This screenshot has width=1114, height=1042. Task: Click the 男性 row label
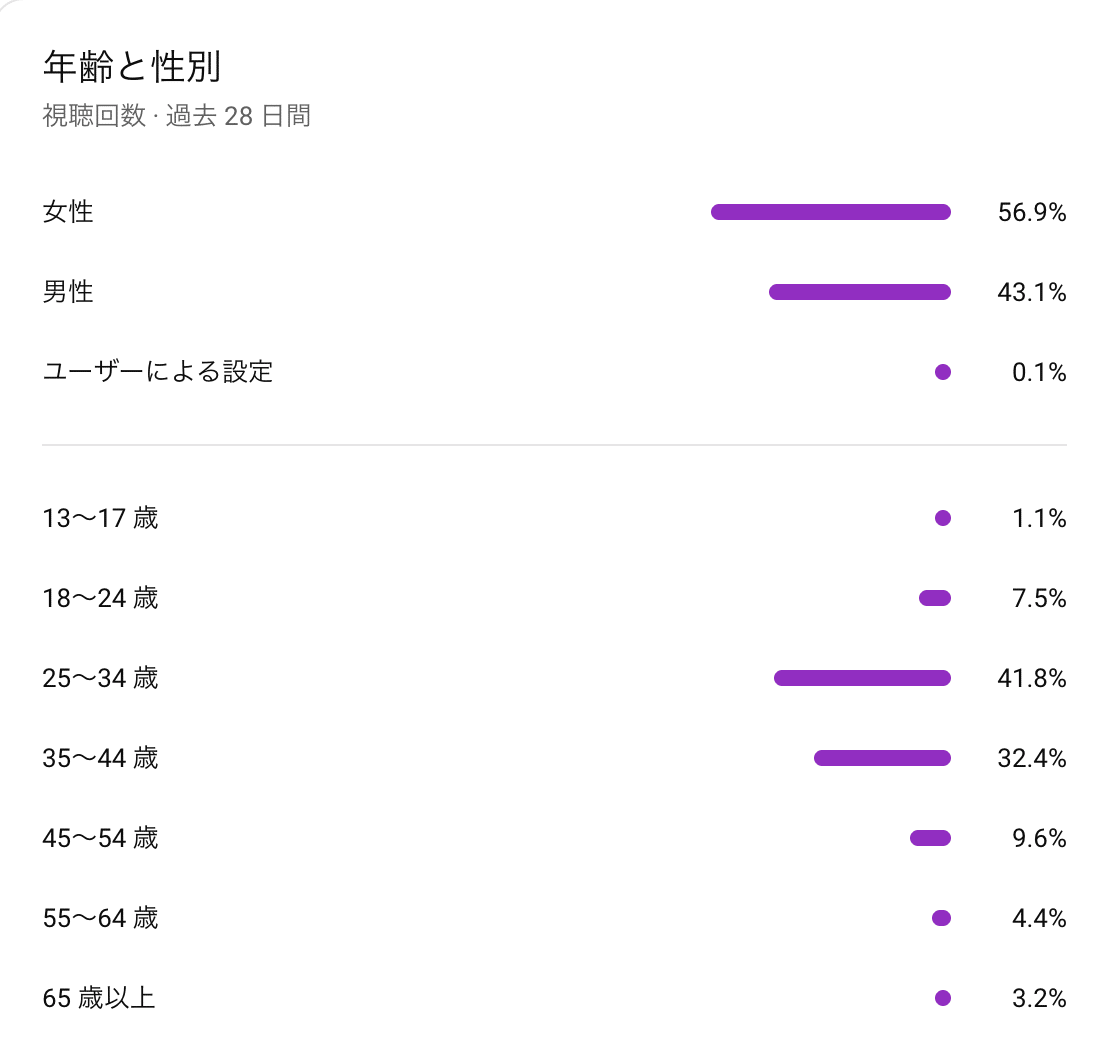click(x=68, y=292)
